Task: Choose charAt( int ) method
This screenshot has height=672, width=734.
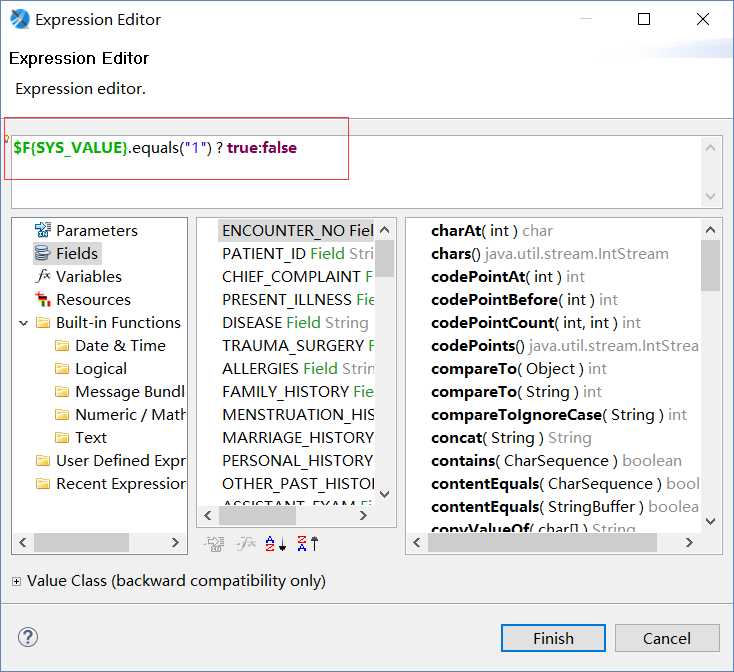Action: (492, 230)
